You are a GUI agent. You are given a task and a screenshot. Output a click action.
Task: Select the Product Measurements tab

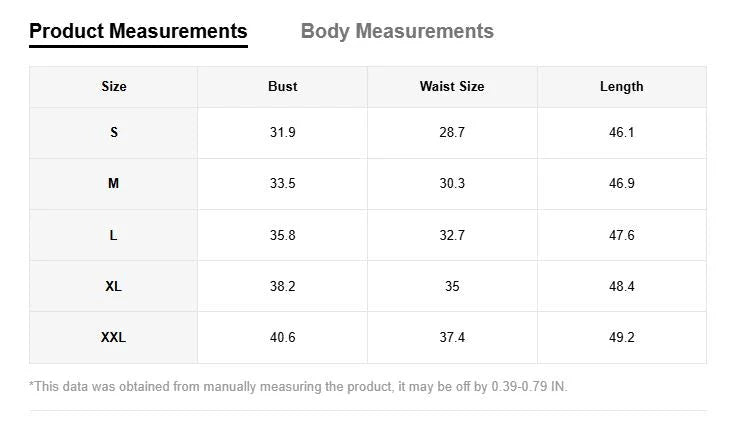(x=138, y=32)
